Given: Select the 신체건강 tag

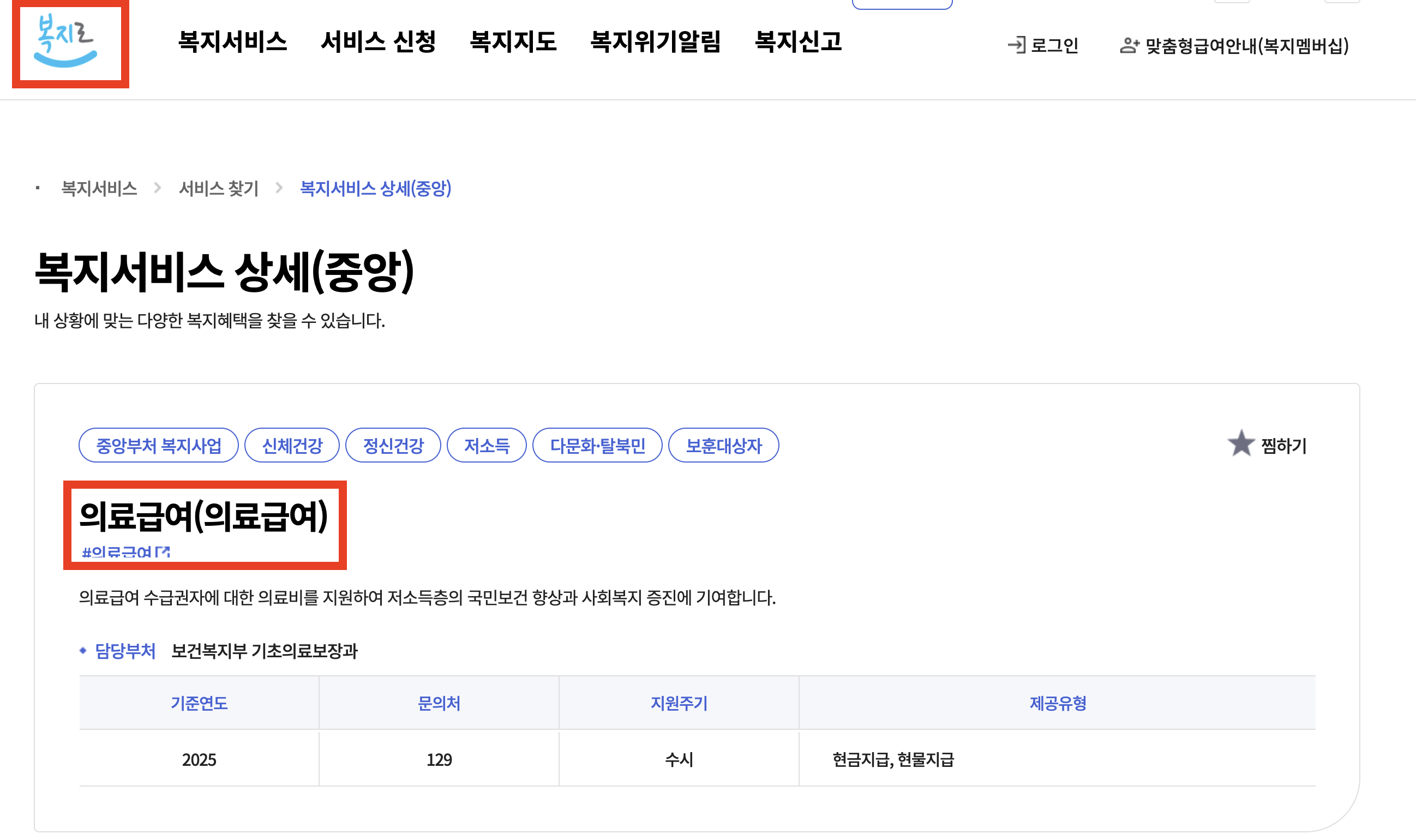Looking at the screenshot, I should [292, 446].
